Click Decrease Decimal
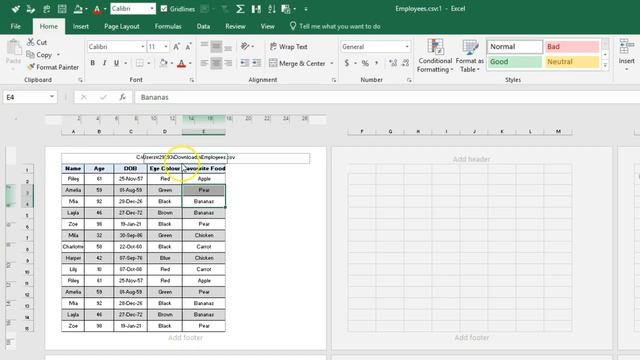 (405, 63)
